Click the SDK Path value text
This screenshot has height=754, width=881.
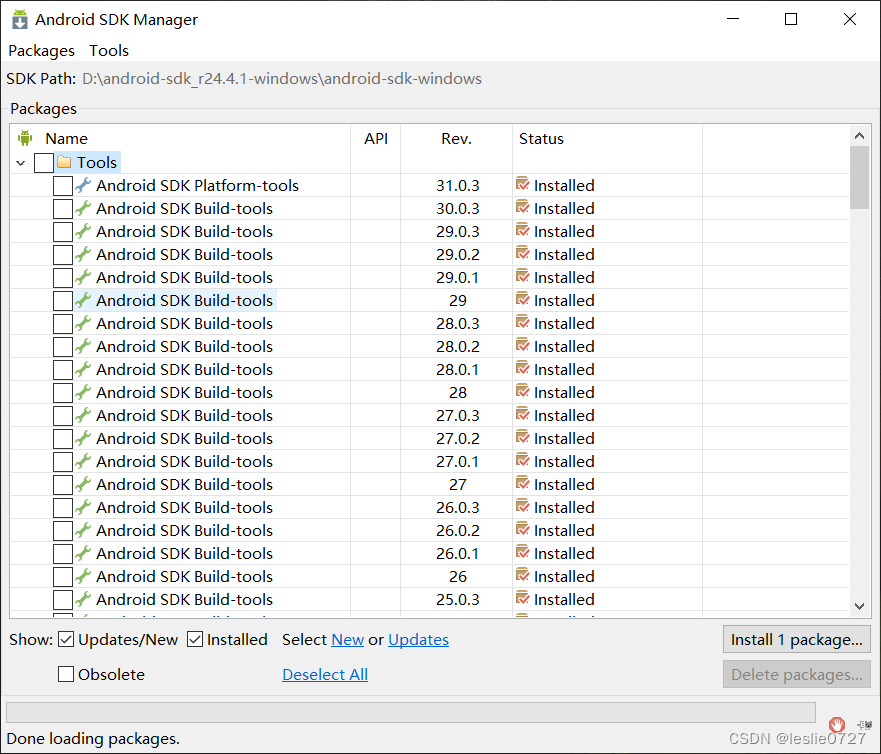tap(282, 79)
